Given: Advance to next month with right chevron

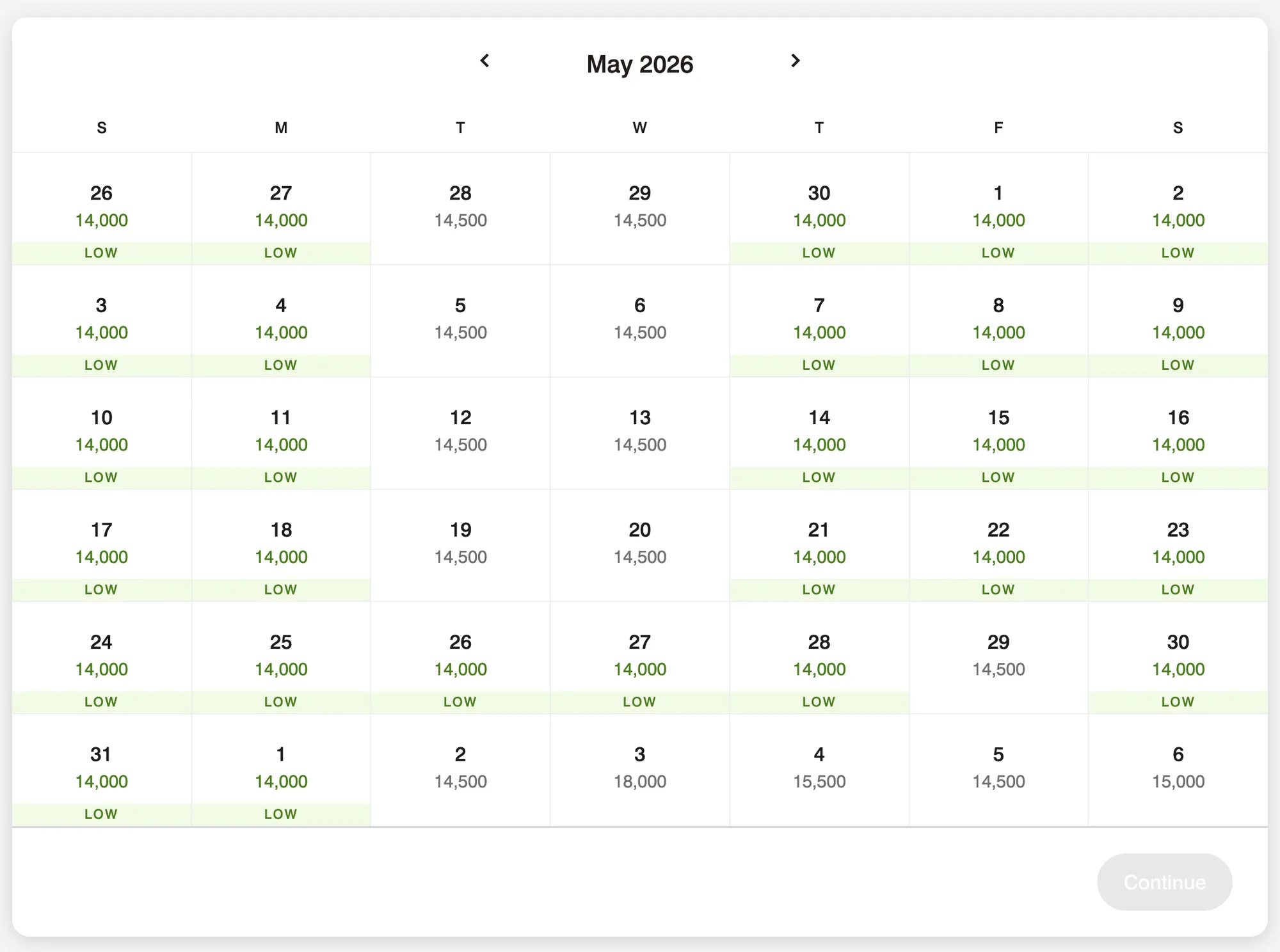Looking at the screenshot, I should pyautogui.click(x=795, y=61).
